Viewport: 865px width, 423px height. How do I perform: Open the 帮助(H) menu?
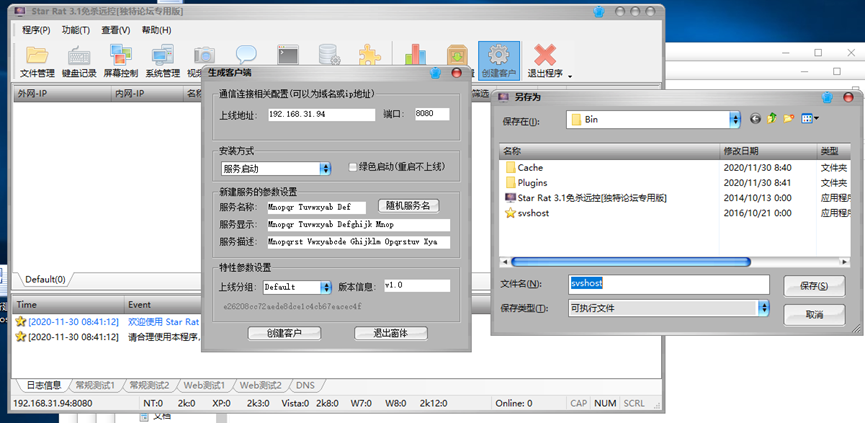click(156, 30)
